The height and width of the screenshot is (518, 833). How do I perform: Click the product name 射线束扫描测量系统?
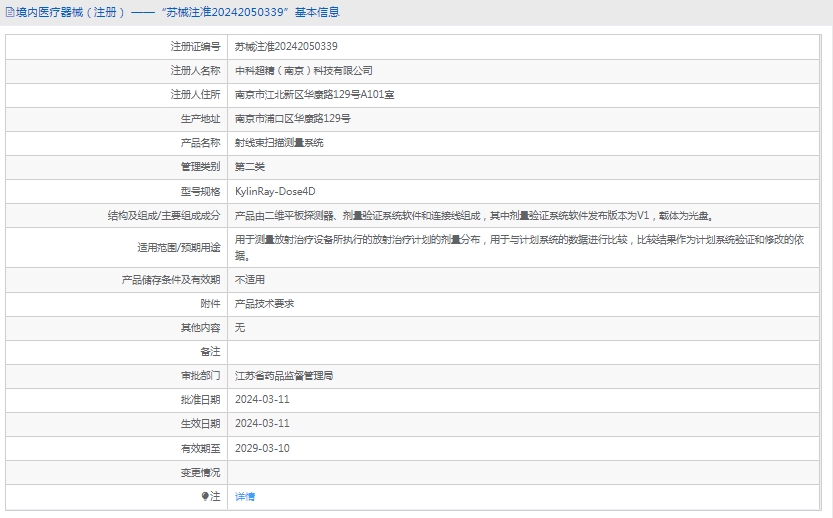point(279,143)
